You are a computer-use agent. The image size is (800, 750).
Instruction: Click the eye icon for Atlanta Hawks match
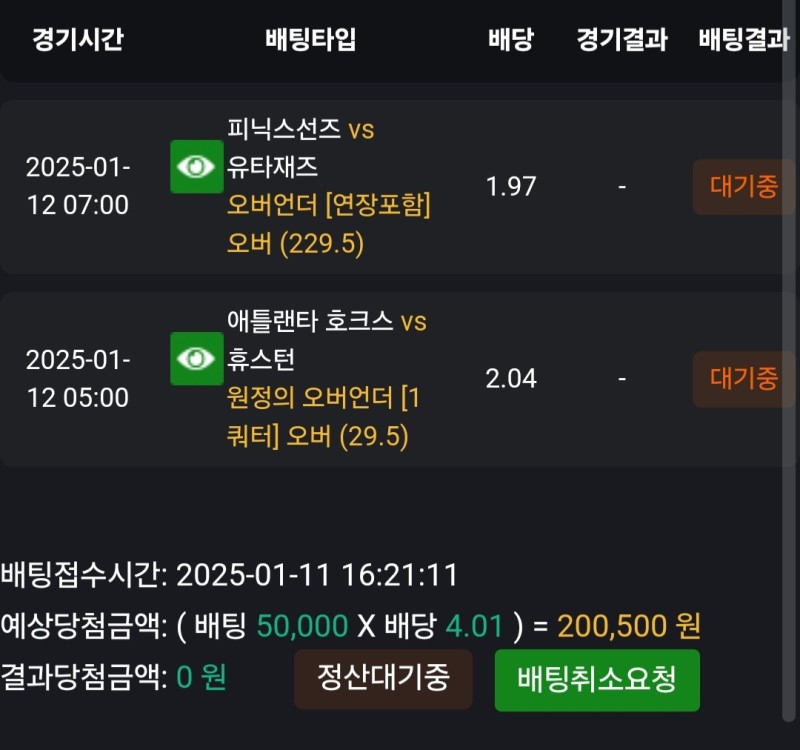pos(196,359)
